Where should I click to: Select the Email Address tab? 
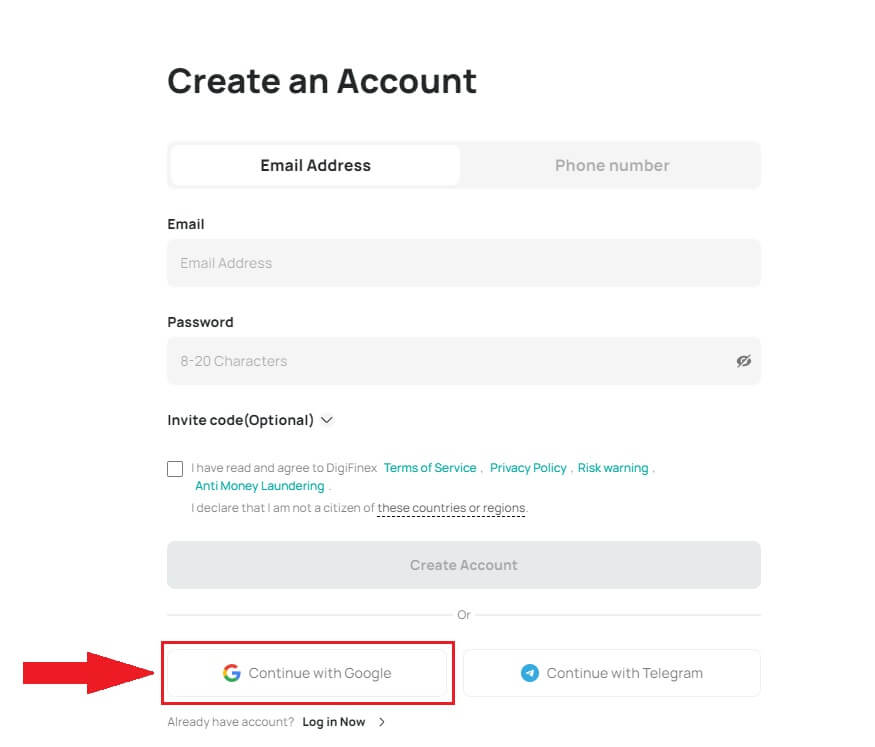(315, 165)
